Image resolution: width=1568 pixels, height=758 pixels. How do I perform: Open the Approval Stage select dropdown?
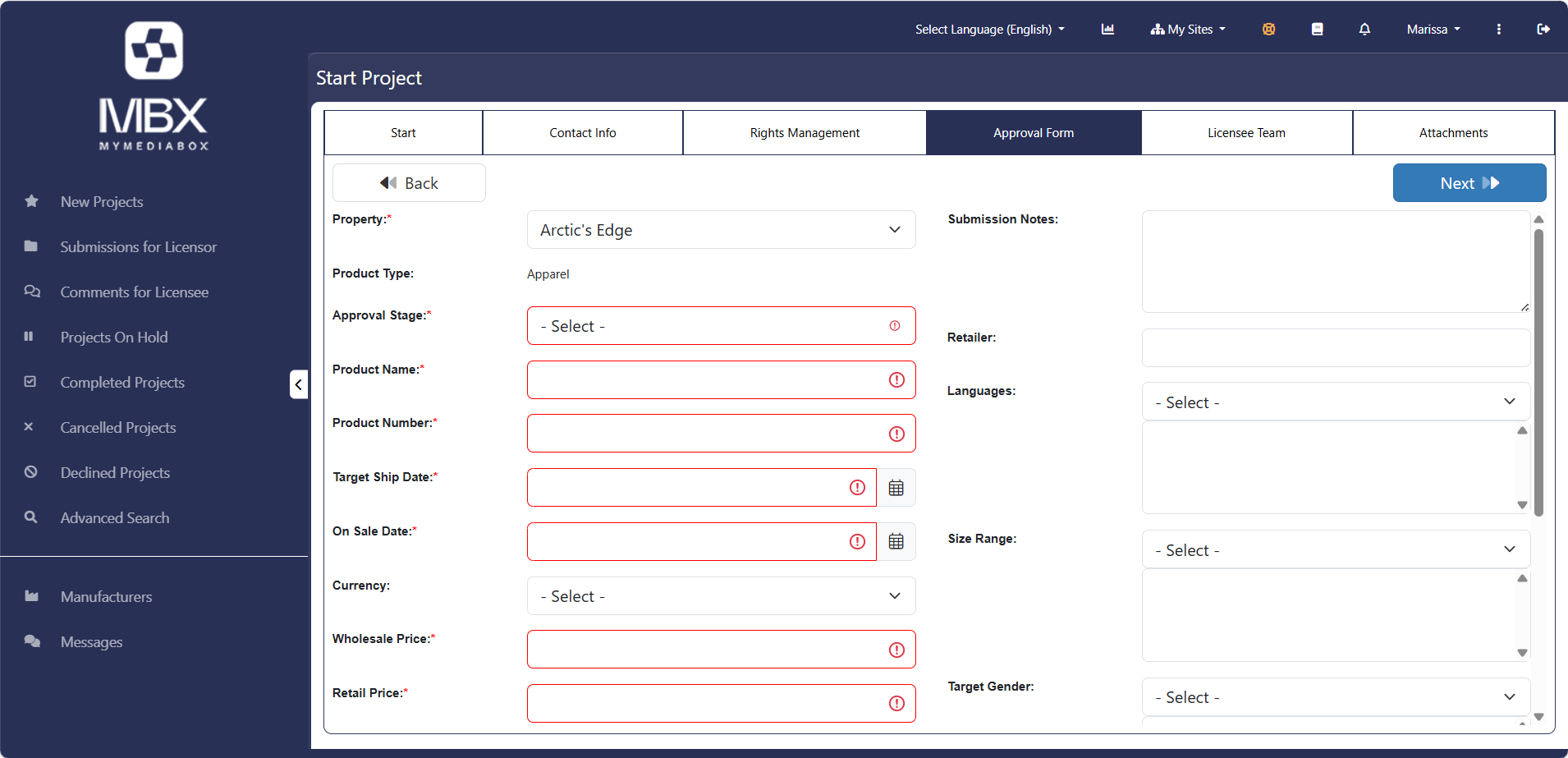[721, 326]
